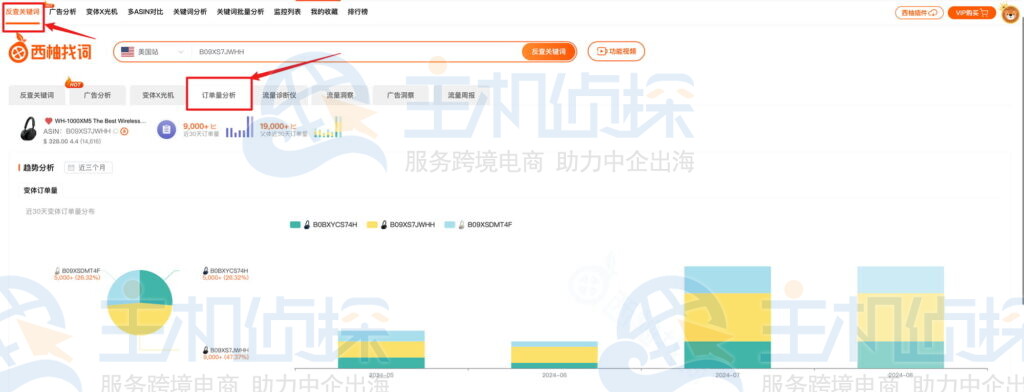
Task: Click the 西柚插件 plugin download button
Action: tap(919, 12)
